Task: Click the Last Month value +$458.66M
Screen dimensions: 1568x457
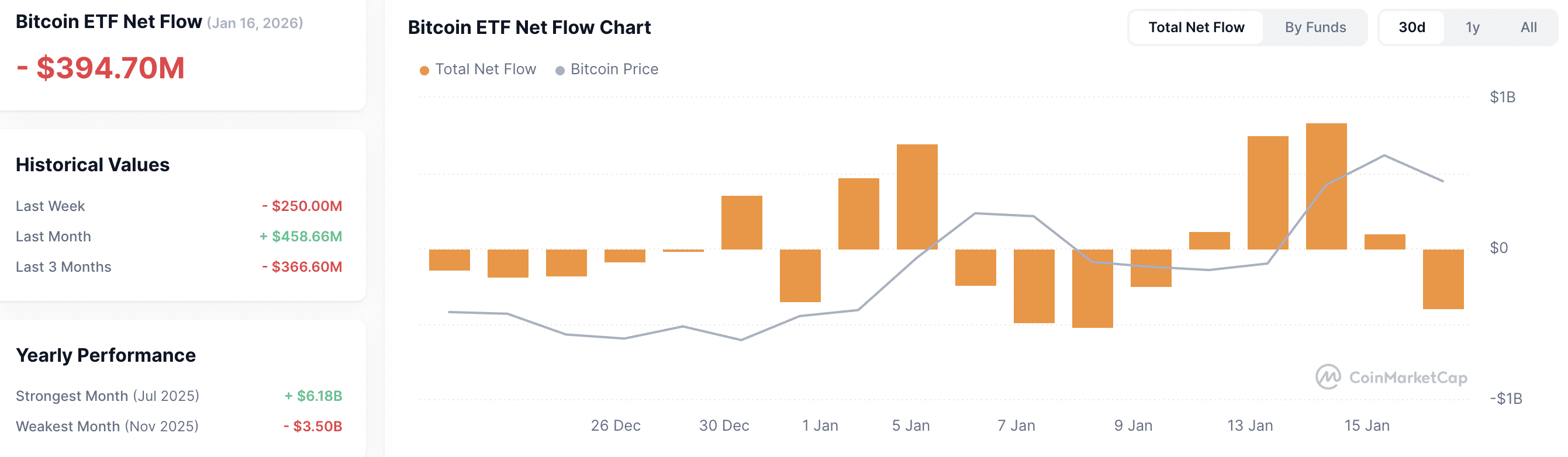Action: (x=301, y=237)
